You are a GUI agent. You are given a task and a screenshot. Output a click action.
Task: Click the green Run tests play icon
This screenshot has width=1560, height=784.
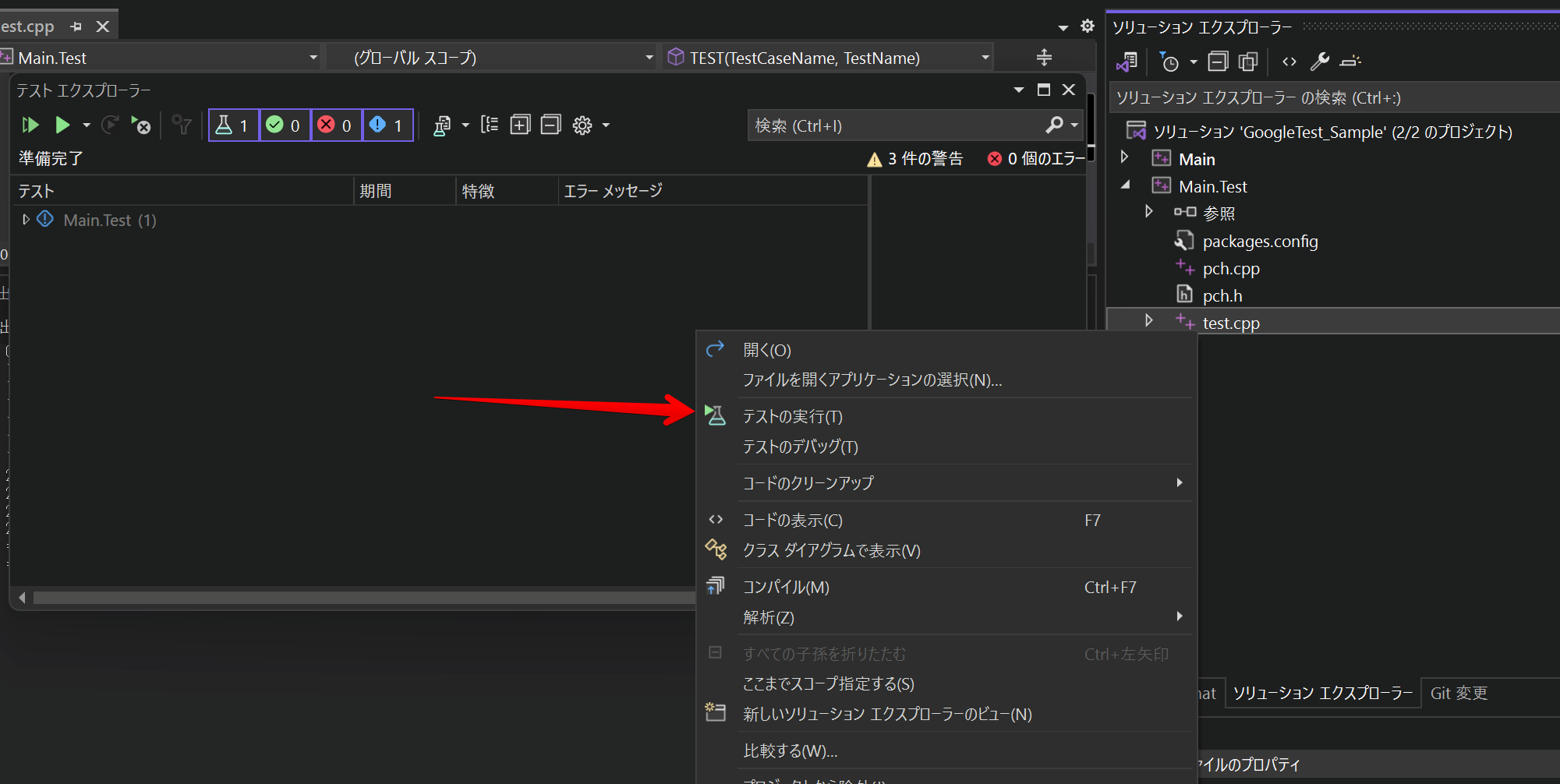tap(62, 125)
